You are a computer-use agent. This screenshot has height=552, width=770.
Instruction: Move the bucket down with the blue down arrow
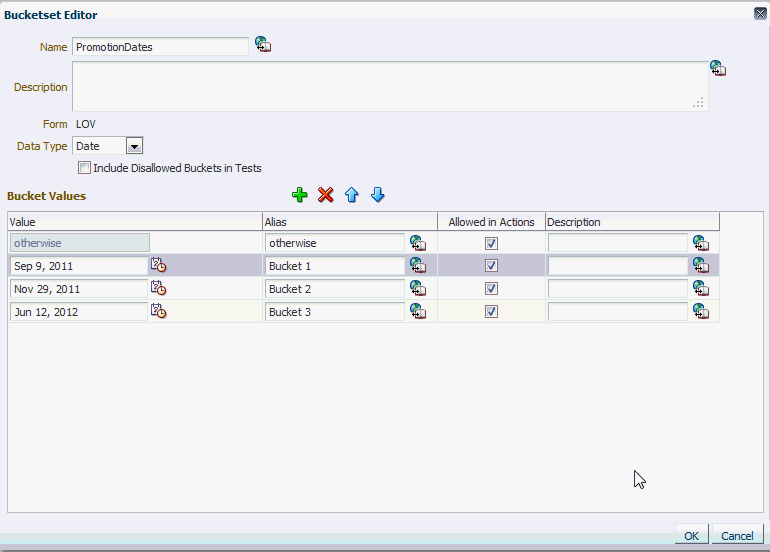coord(378,195)
